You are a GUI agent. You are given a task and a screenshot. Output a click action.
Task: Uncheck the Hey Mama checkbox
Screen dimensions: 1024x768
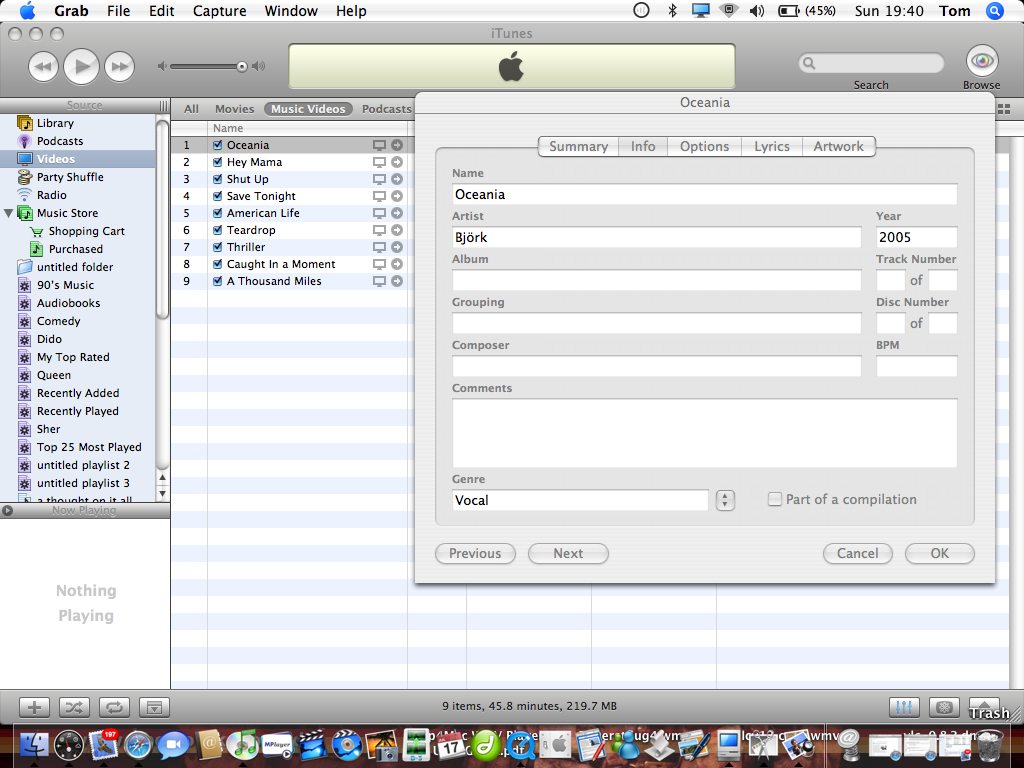(x=217, y=162)
